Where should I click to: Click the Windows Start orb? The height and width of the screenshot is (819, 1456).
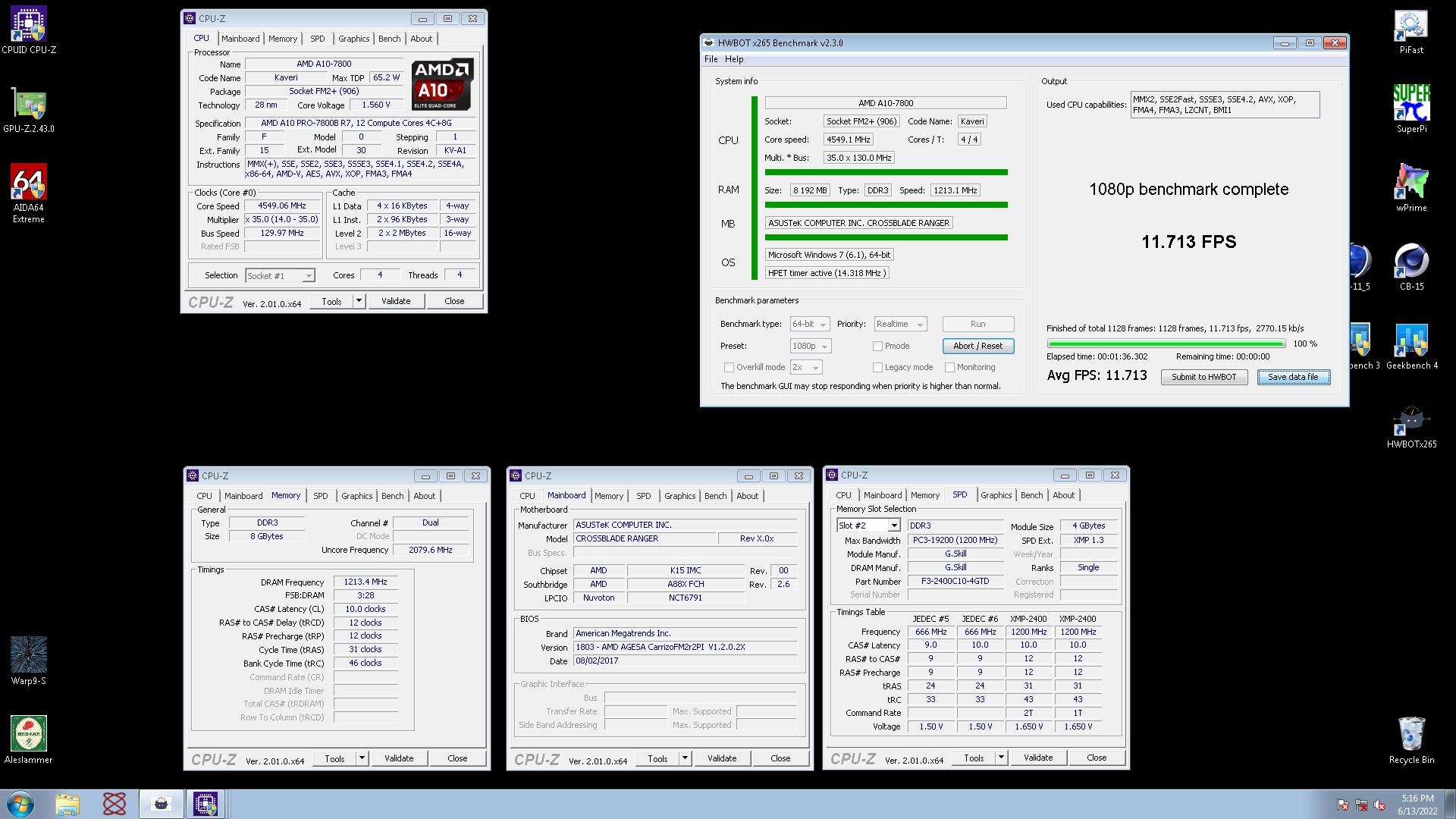(20, 804)
